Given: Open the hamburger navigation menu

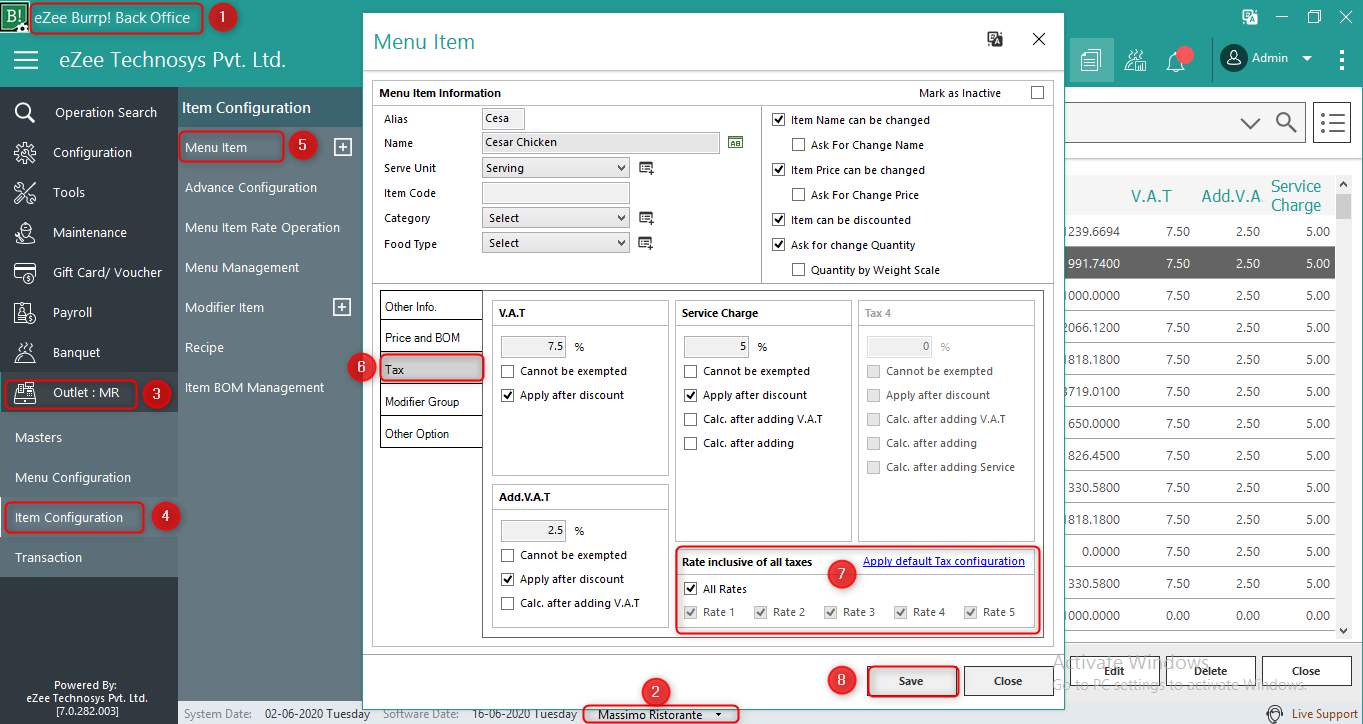Looking at the screenshot, I should 26,60.
